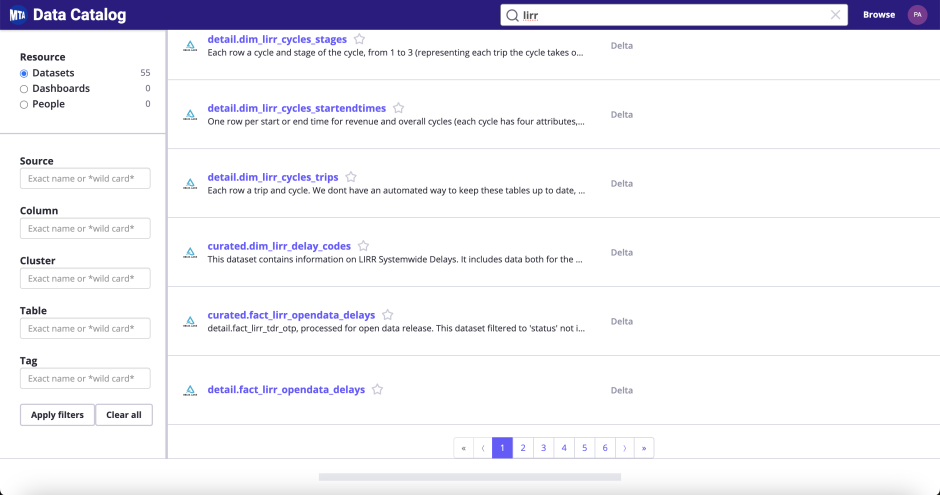940x495 pixels.
Task: Open detail.dim_lirr_cycles_startendtimes dataset link
Action: (297, 108)
